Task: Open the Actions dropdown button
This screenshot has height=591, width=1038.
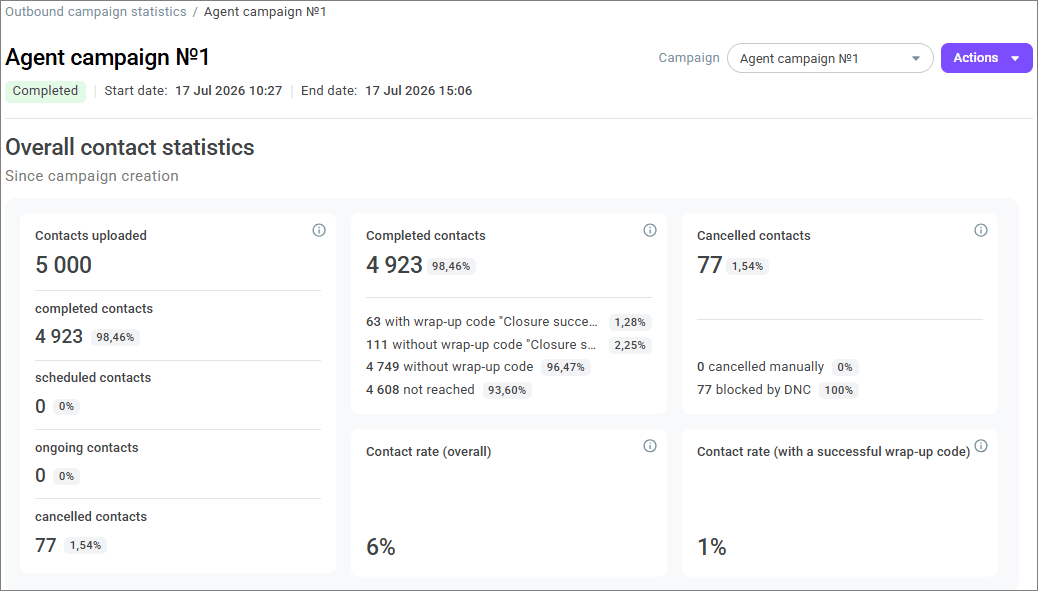Action: coord(986,58)
